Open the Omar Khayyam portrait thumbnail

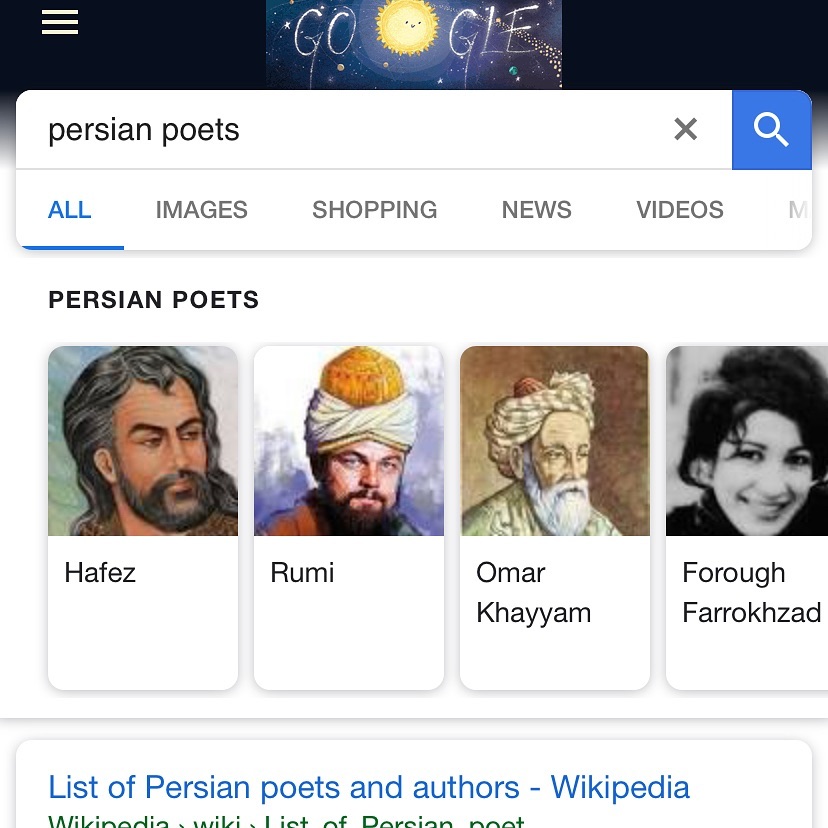pos(554,441)
